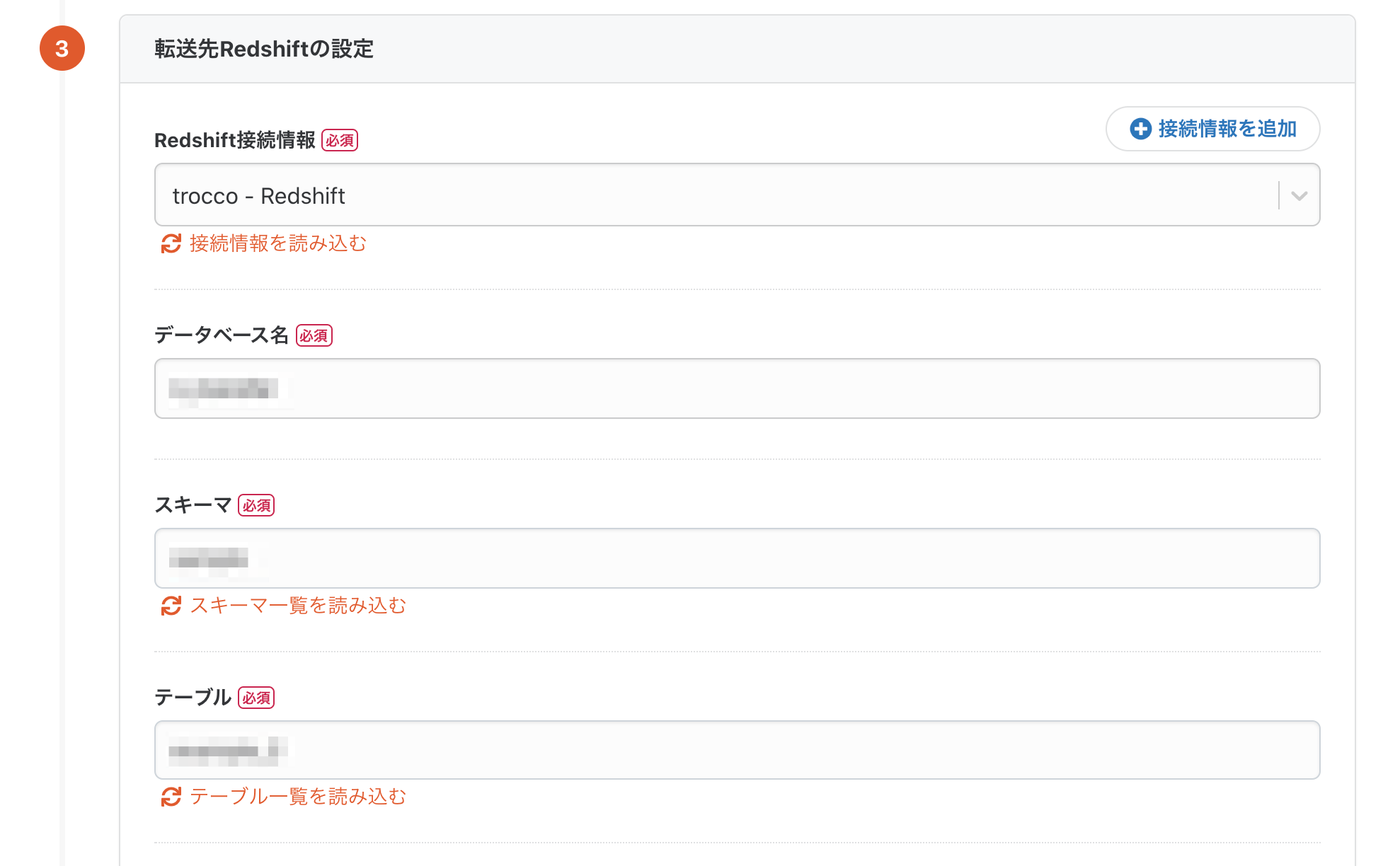1400x866 pixels.
Task: Click the 必須 badge next to スキーマ
Action: pos(256,505)
